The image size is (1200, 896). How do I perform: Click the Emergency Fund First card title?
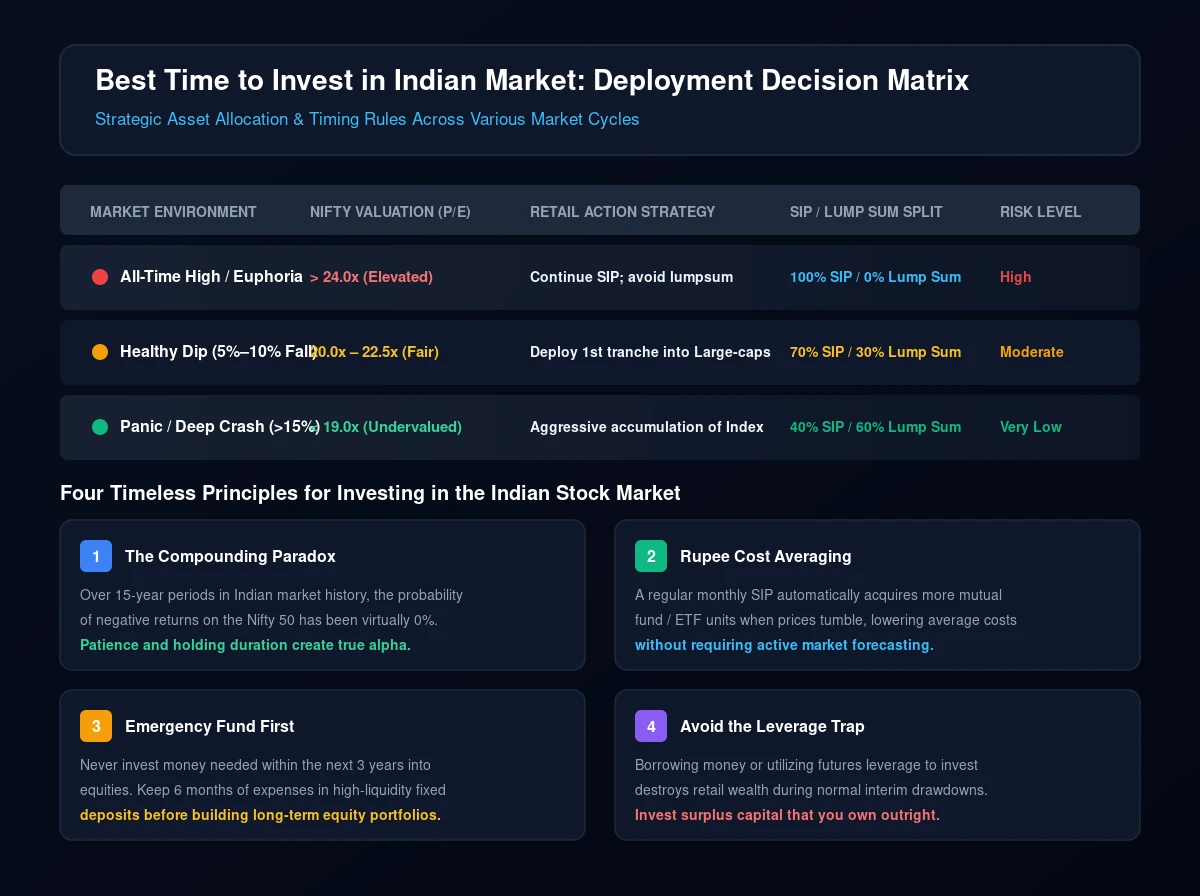tap(210, 726)
